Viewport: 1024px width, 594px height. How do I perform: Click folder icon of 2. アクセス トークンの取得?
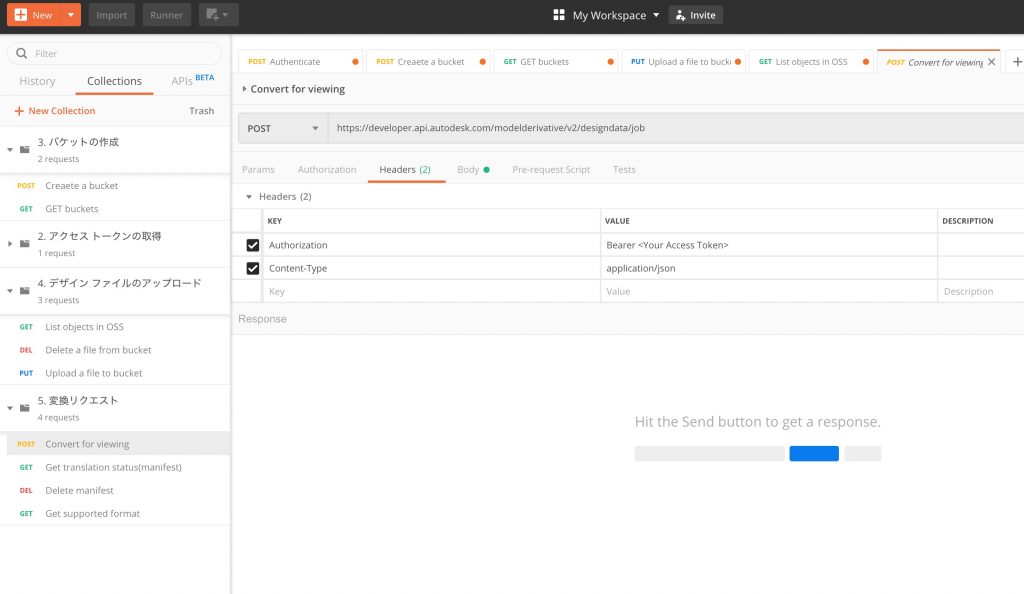pyautogui.click(x=25, y=243)
